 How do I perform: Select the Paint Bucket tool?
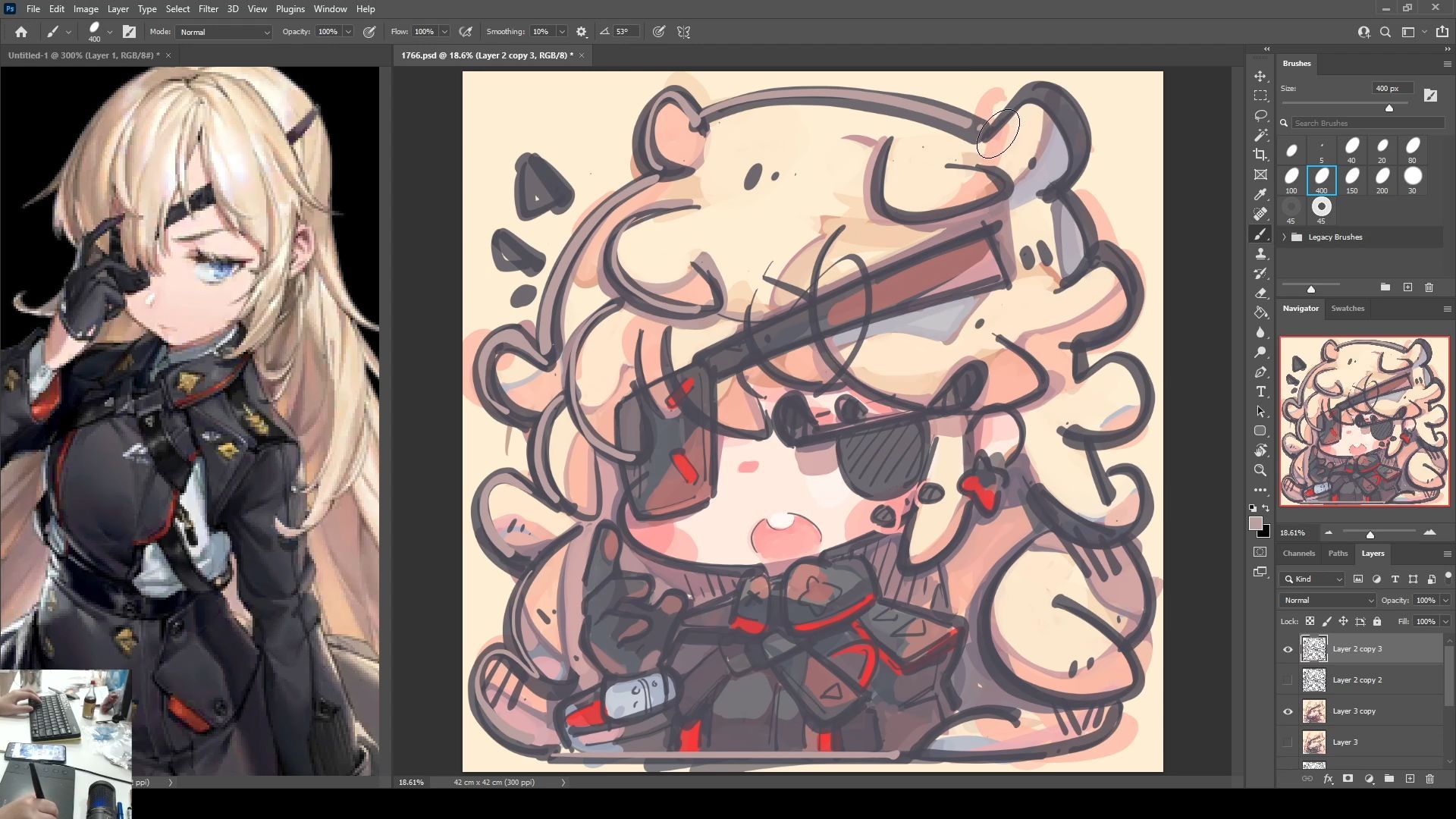pyautogui.click(x=1260, y=312)
